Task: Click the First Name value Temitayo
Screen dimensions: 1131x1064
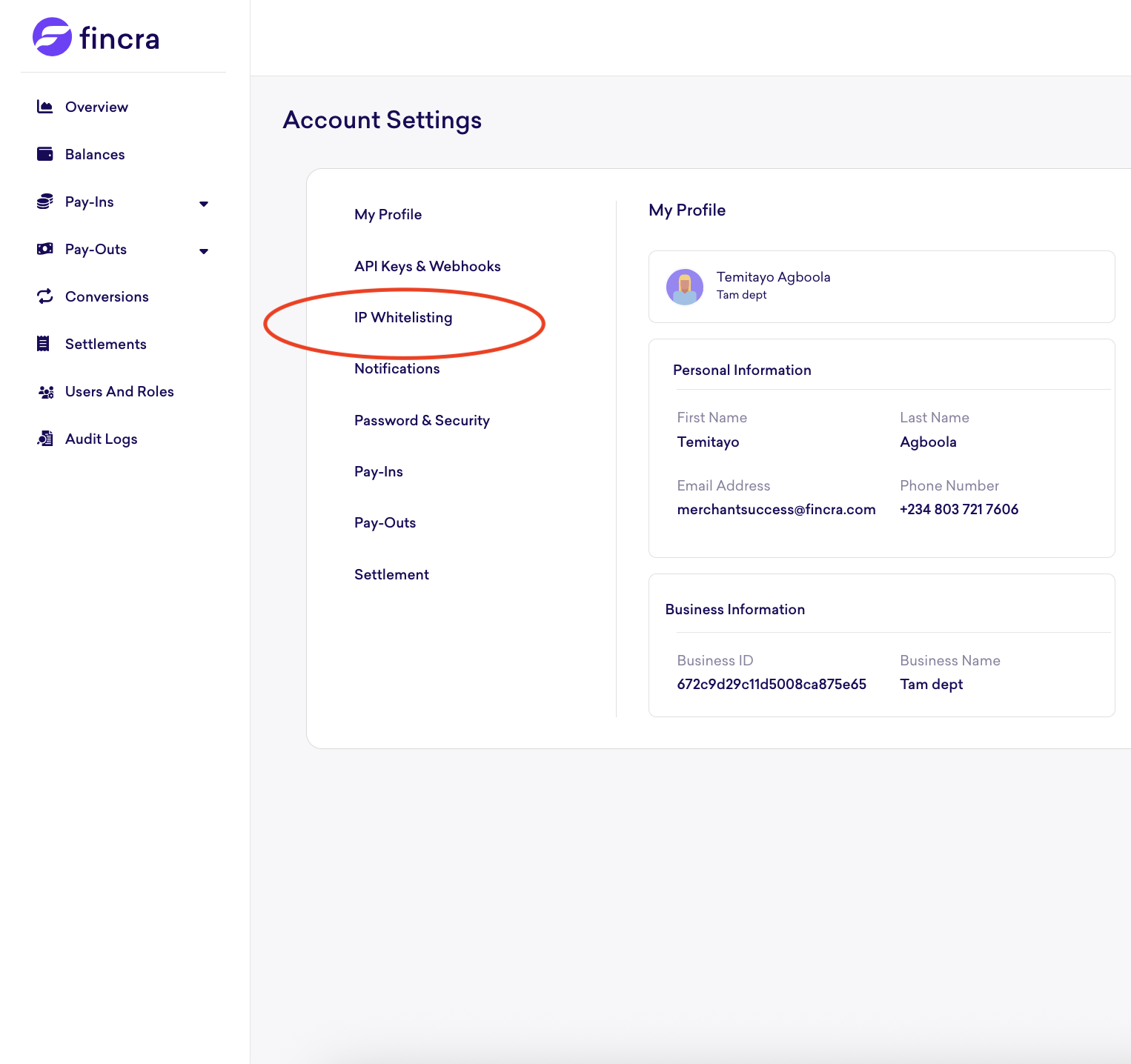Action: click(708, 442)
